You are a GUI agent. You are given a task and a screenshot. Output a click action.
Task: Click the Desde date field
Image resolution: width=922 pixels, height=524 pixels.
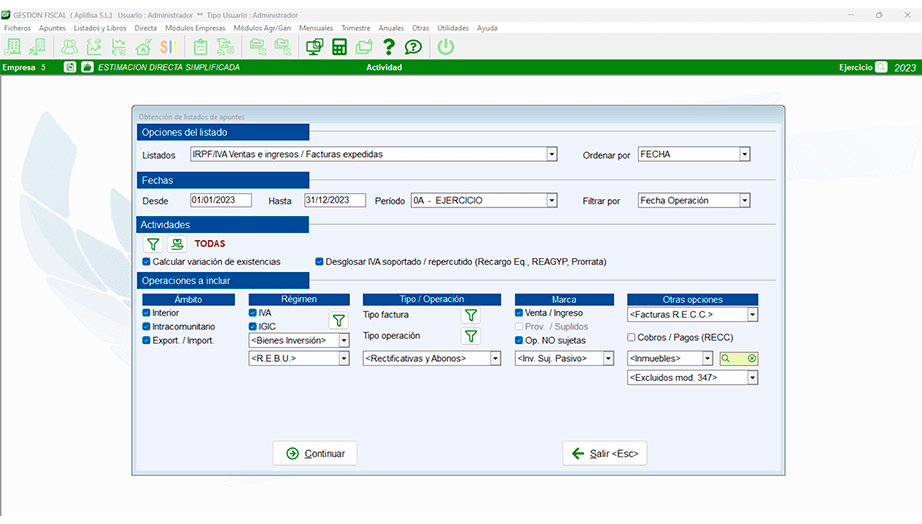tap(221, 200)
